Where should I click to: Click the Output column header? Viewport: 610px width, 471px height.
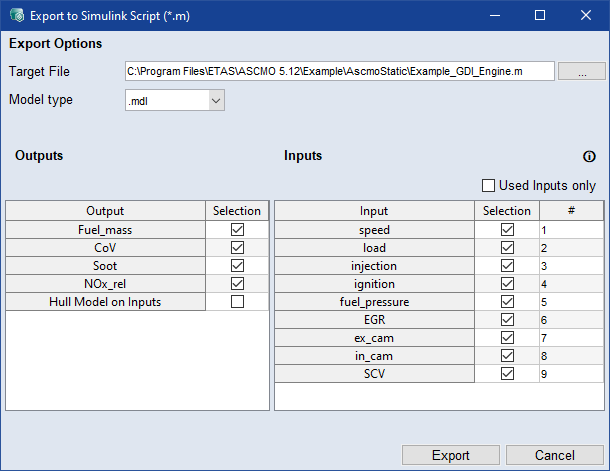106,211
